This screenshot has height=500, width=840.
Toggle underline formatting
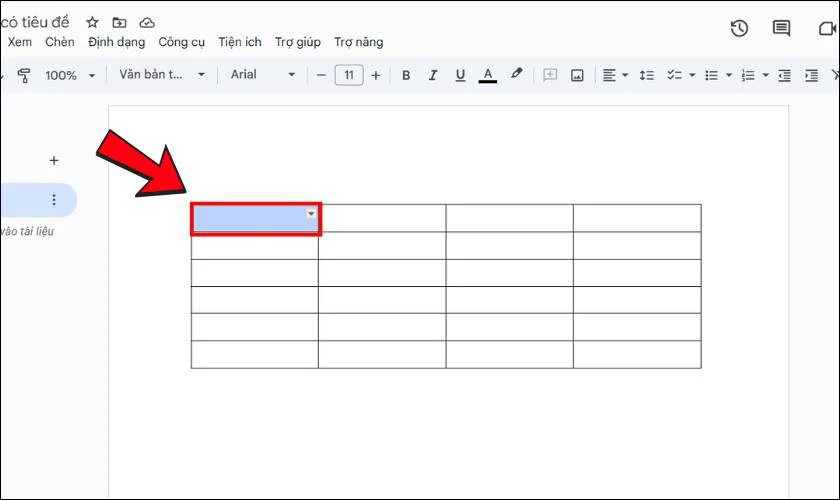[460, 75]
